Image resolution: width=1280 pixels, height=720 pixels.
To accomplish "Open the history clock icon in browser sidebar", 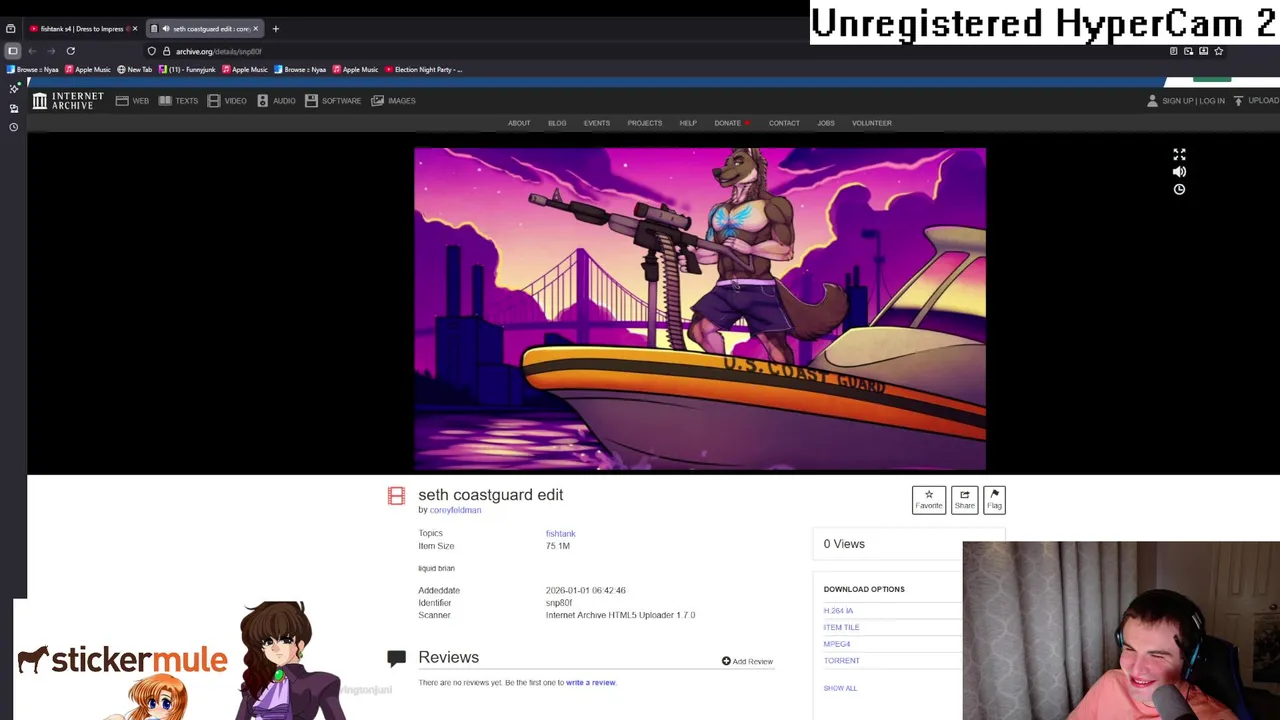I will 14,127.
